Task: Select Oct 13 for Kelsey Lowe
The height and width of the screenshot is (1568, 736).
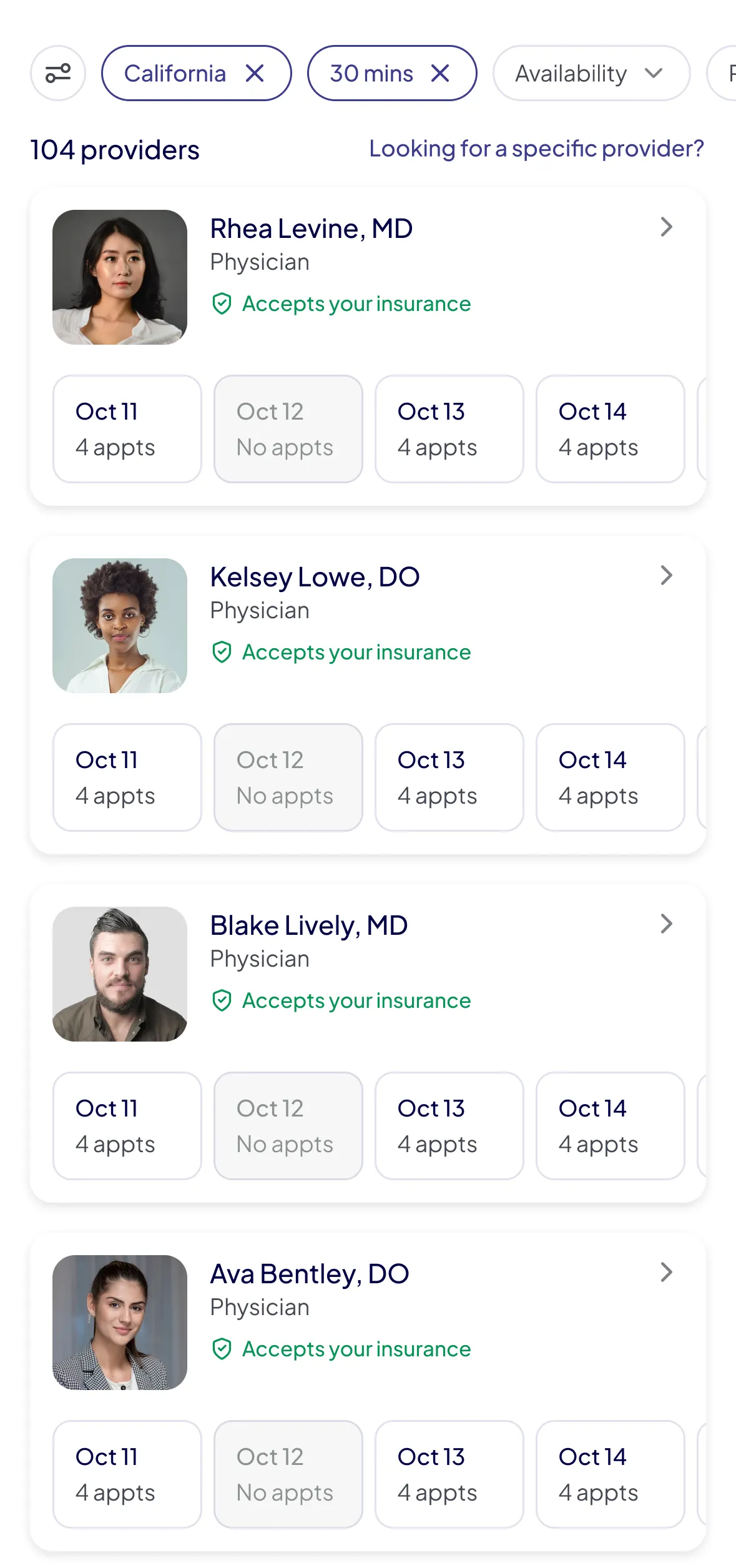Action: pyautogui.click(x=449, y=777)
